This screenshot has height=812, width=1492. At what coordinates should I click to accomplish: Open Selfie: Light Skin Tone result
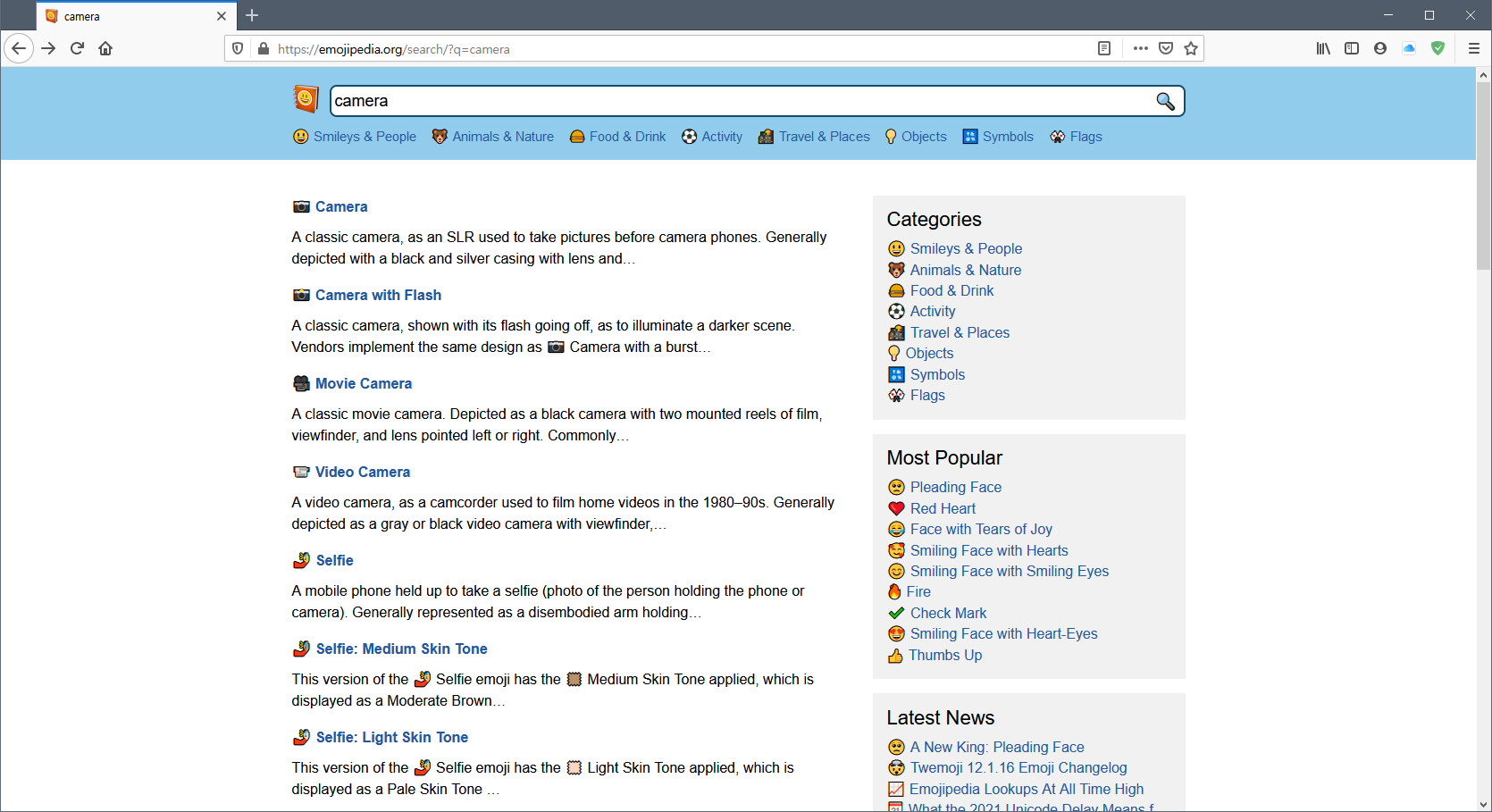(392, 737)
